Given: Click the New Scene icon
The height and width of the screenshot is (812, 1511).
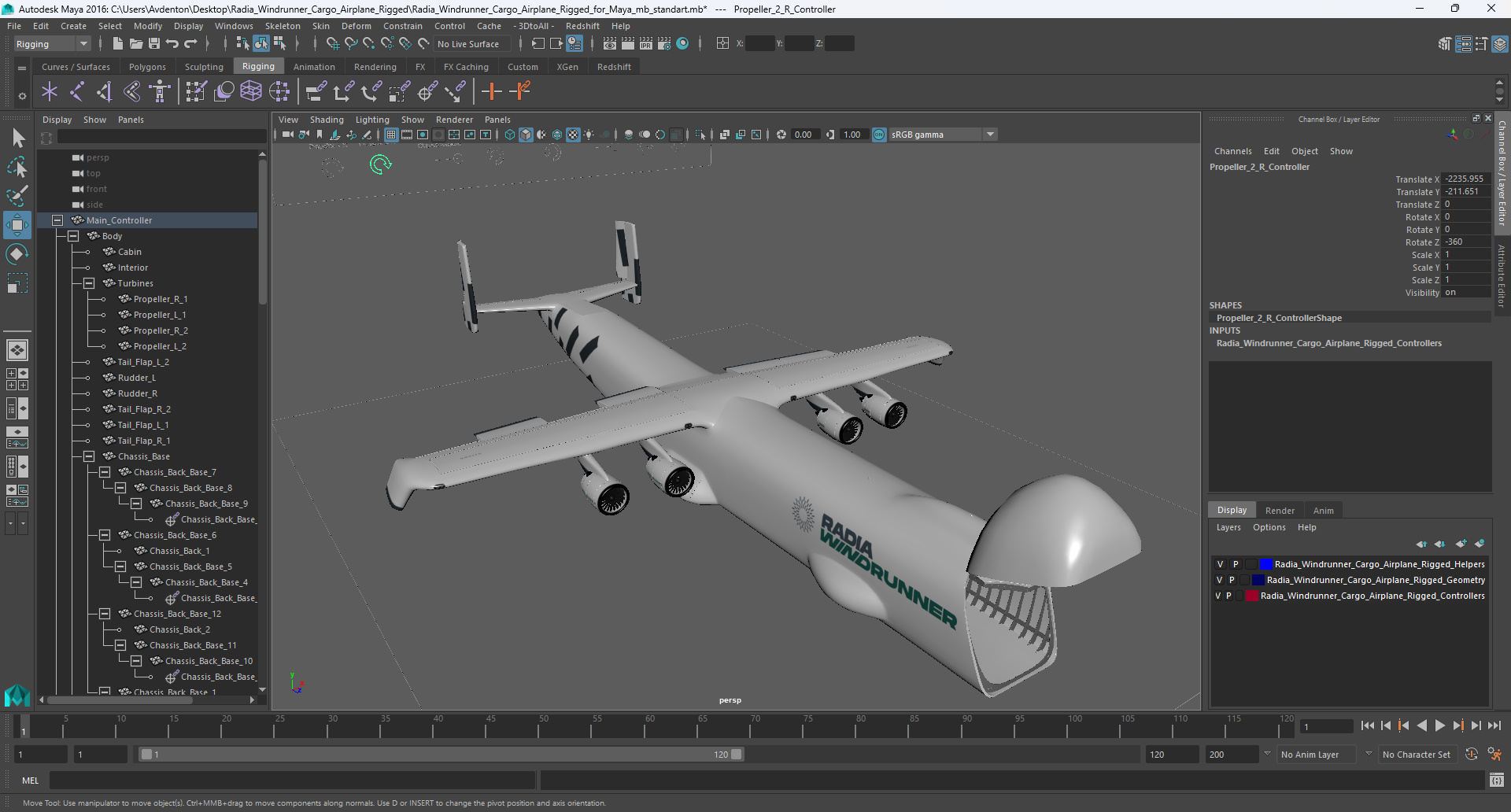Looking at the screenshot, I should [x=117, y=44].
